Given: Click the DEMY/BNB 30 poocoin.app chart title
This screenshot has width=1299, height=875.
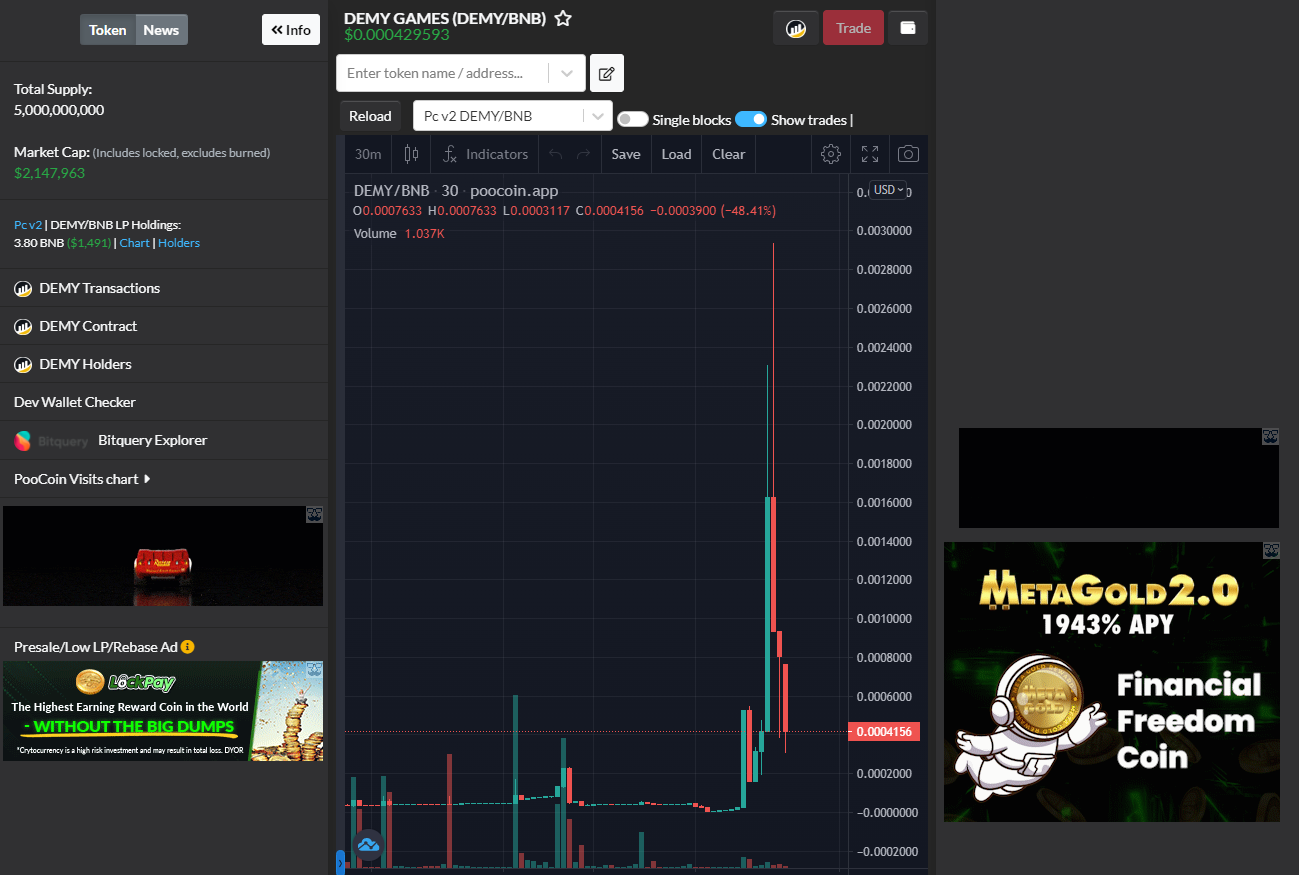Looking at the screenshot, I should 456,191.
